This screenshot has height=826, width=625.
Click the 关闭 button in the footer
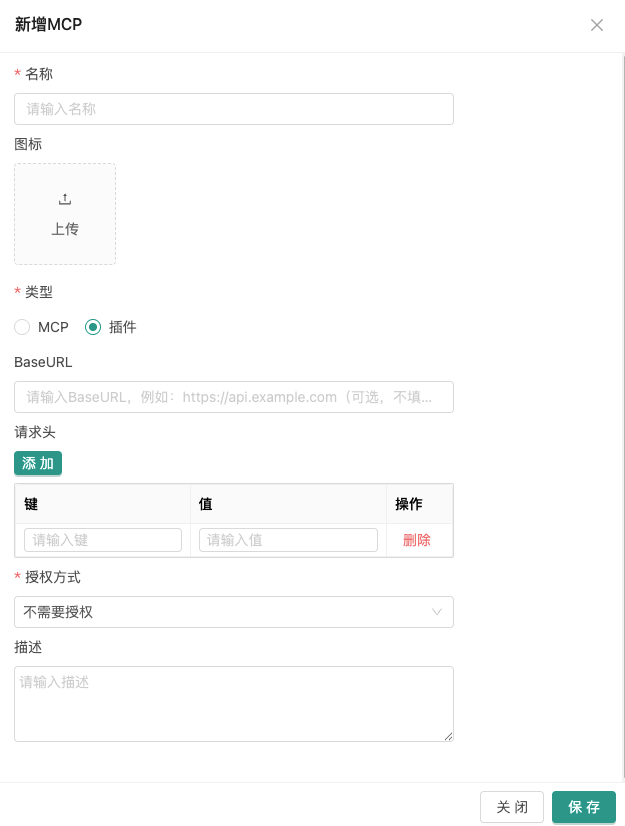click(512, 807)
